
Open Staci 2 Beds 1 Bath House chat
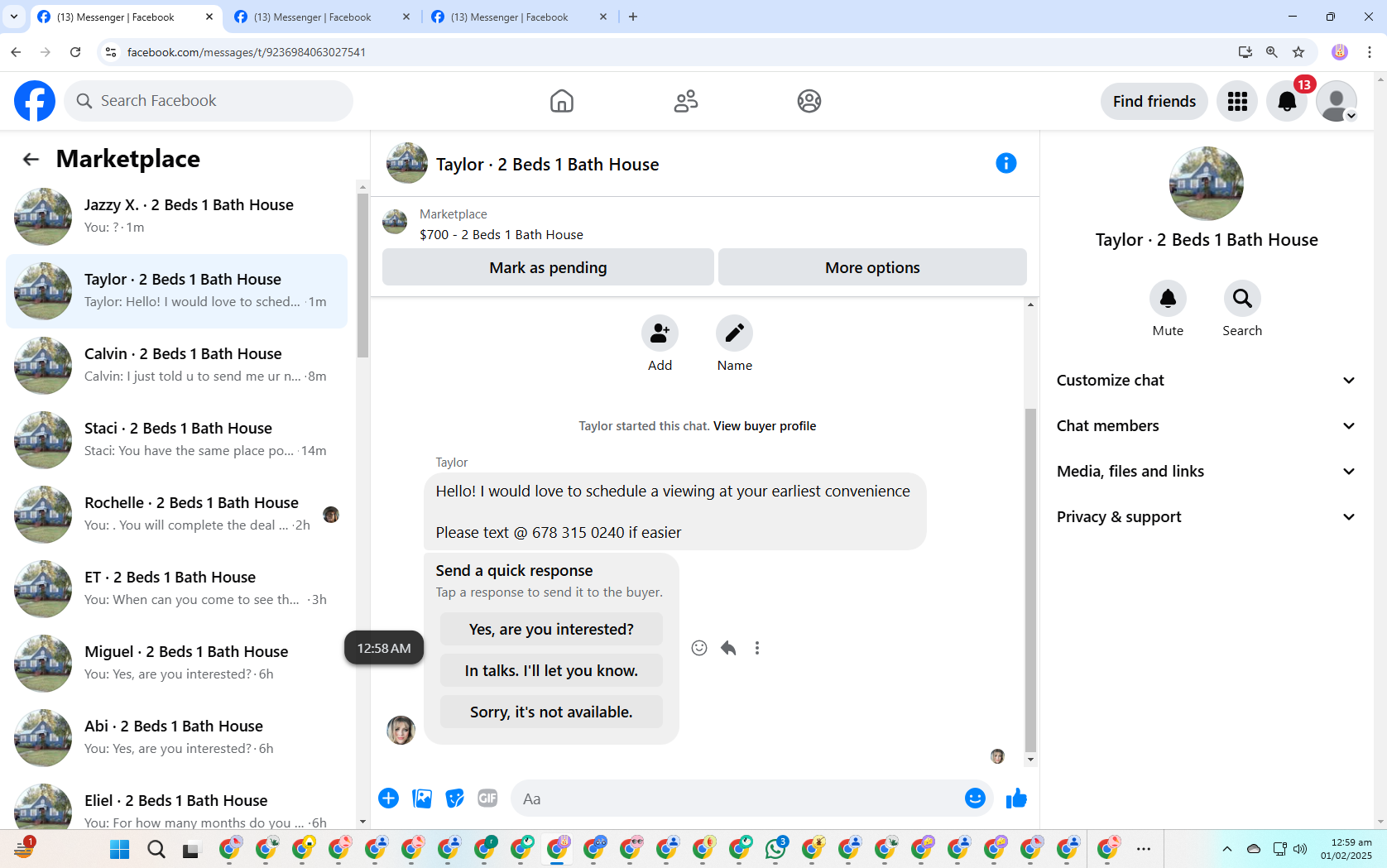click(176, 440)
